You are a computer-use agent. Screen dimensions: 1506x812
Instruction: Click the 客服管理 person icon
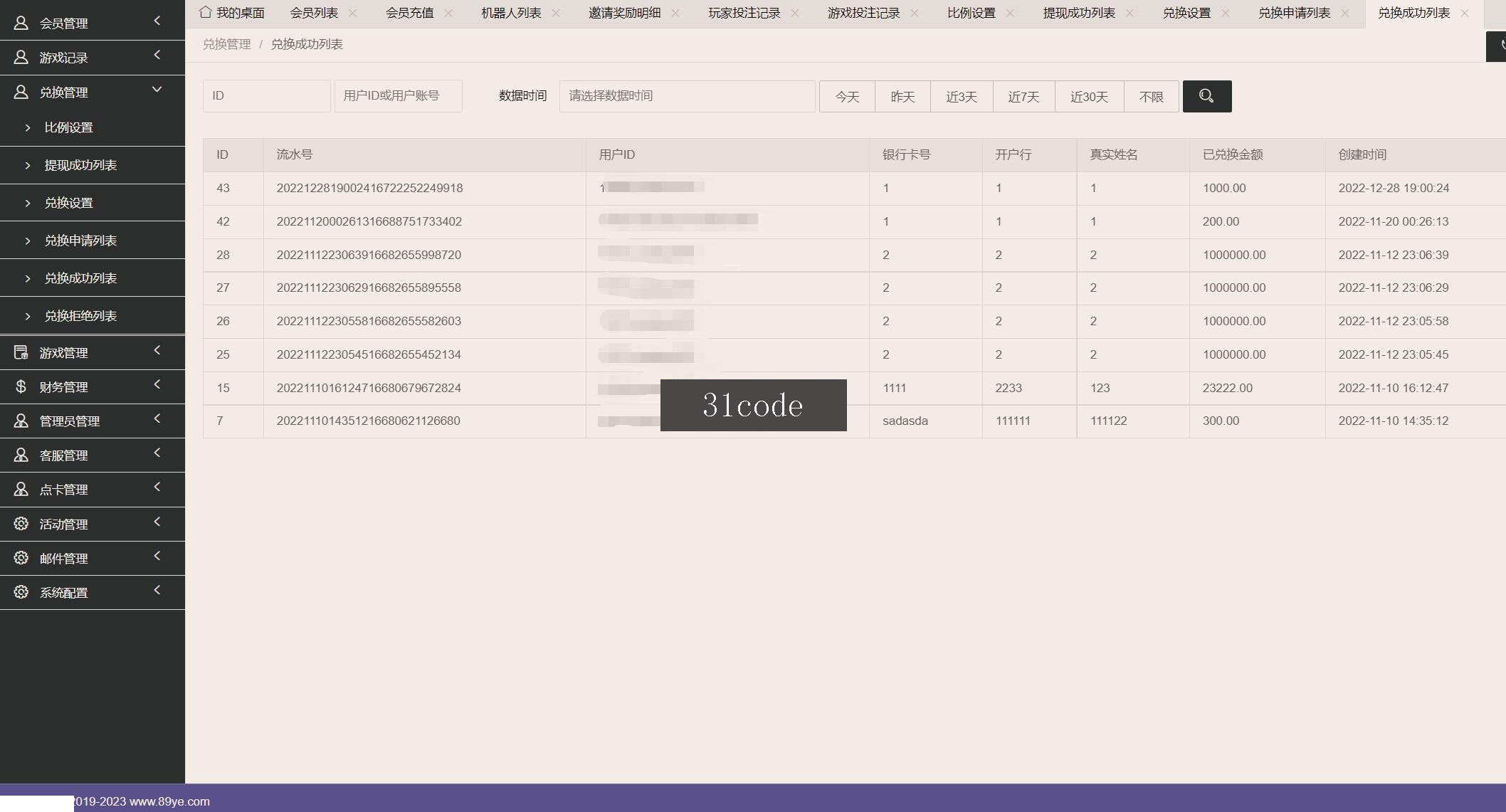click(21, 455)
